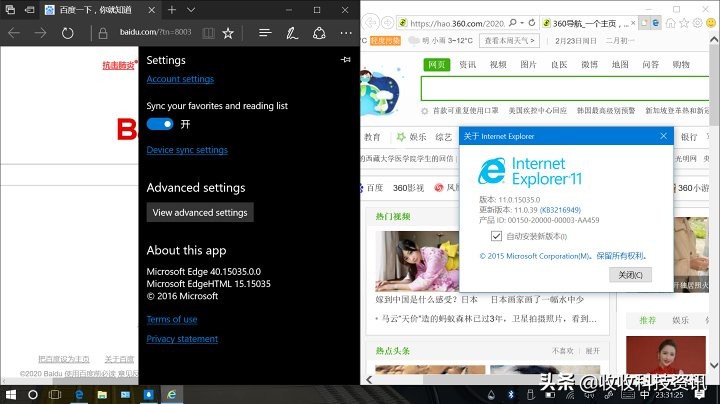Open Task View from taskbar
The height and width of the screenshot is (404, 720).
(x=55, y=395)
